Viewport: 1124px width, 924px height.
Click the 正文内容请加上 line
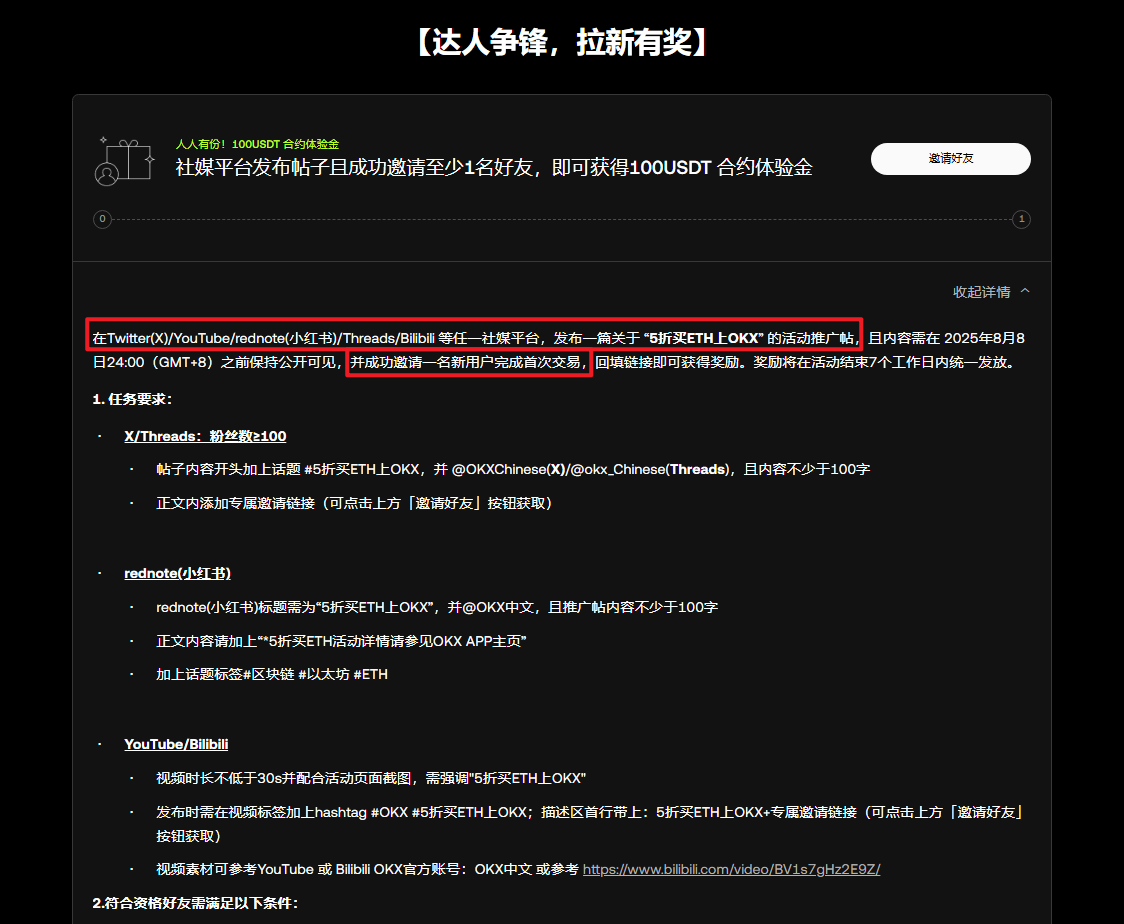(x=341, y=641)
